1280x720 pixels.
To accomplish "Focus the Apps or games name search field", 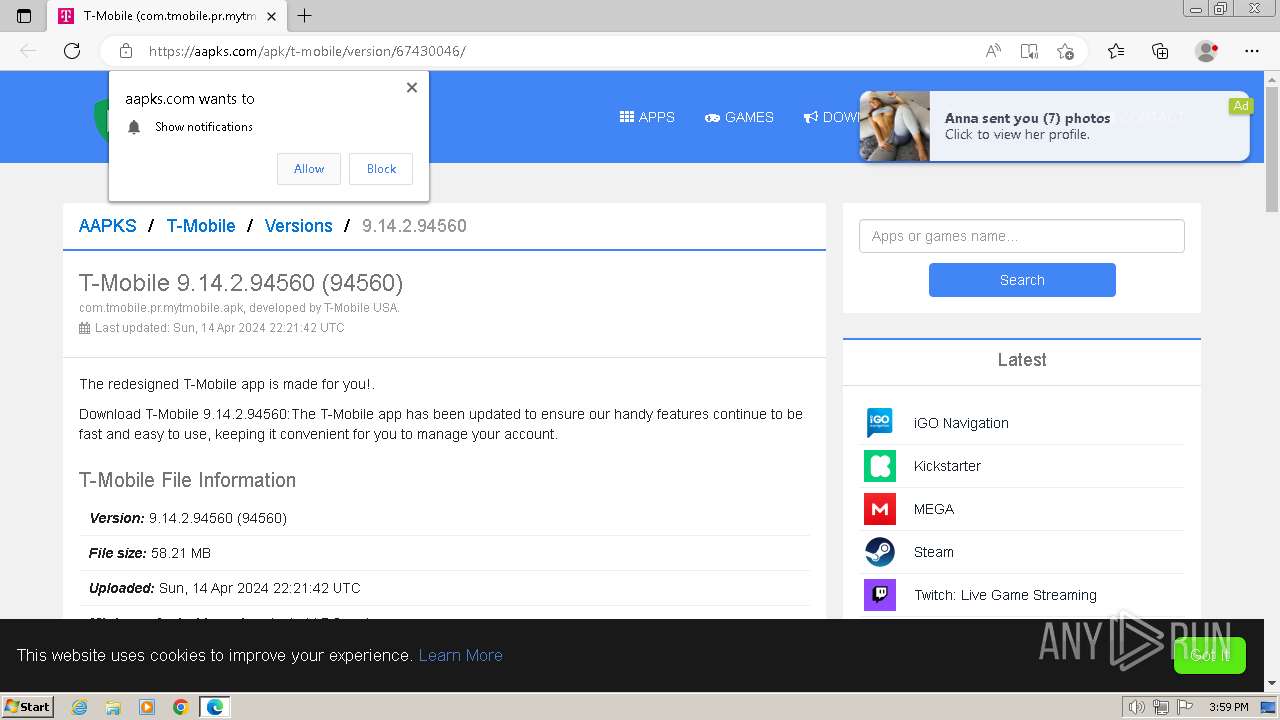I will click(1022, 236).
